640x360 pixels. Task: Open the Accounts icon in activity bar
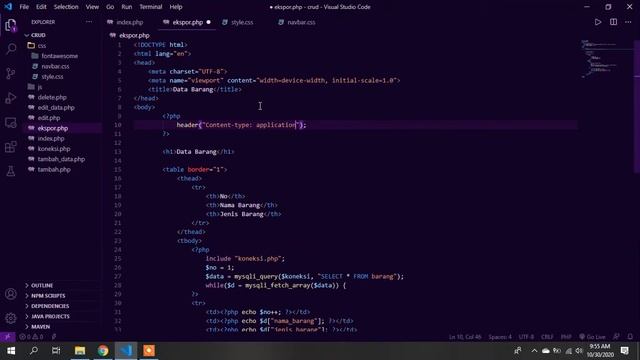pos(11,294)
